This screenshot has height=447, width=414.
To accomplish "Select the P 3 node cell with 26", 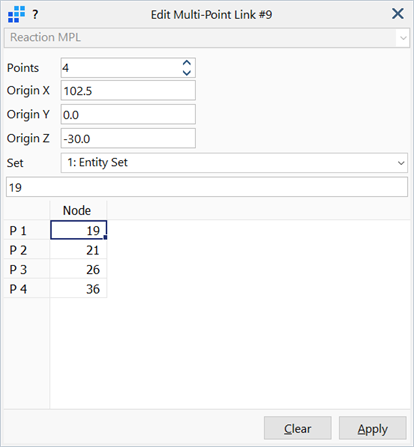I will (x=78, y=269).
